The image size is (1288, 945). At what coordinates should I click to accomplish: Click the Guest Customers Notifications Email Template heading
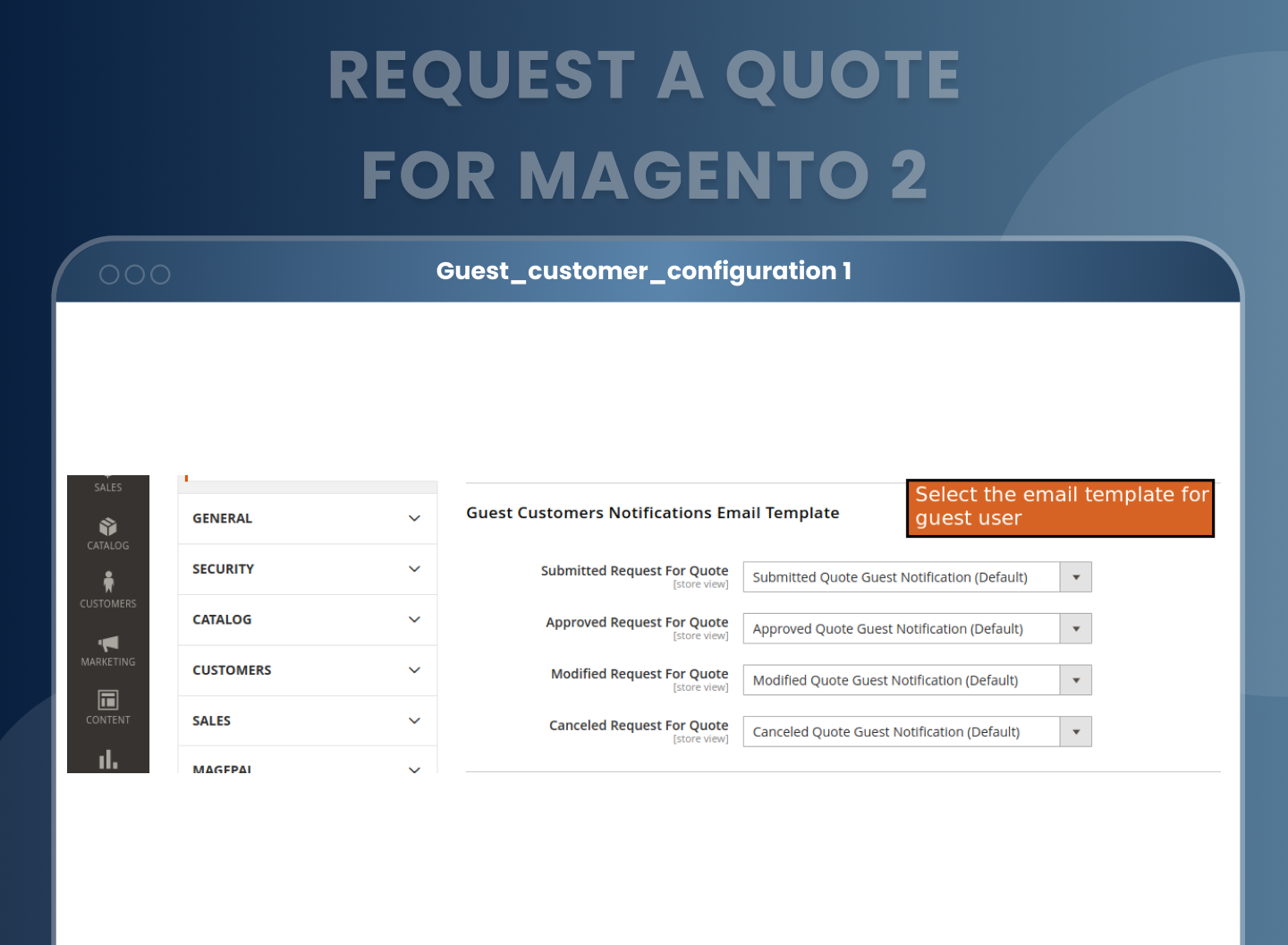coord(652,513)
